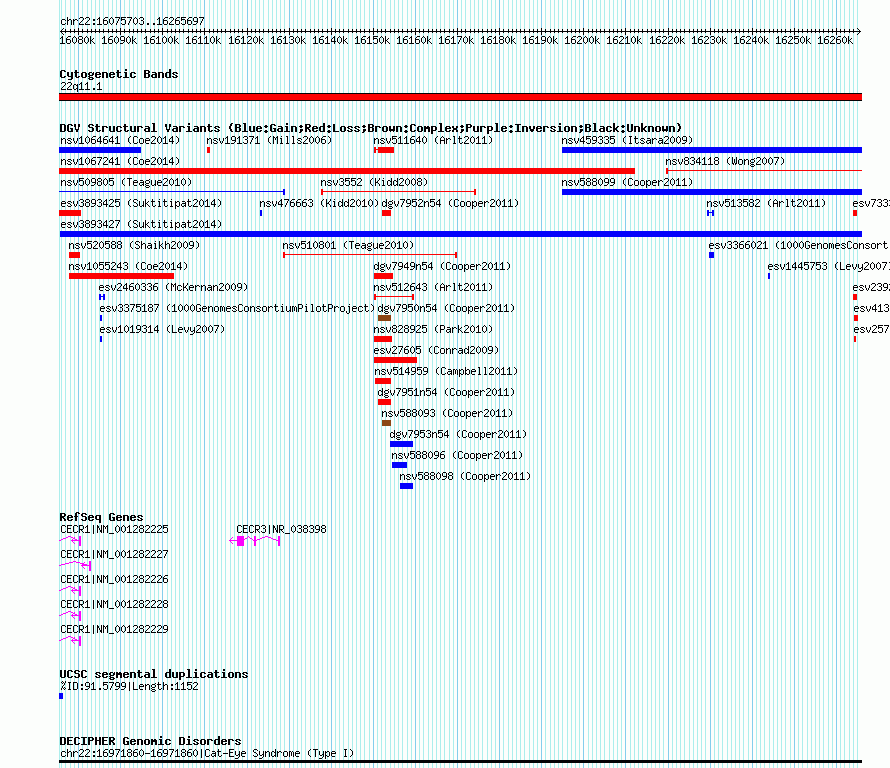Open nsv511640 (Arlt2011) variant entry
The height and width of the screenshot is (768, 890).
pyautogui.click(x=433, y=140)
